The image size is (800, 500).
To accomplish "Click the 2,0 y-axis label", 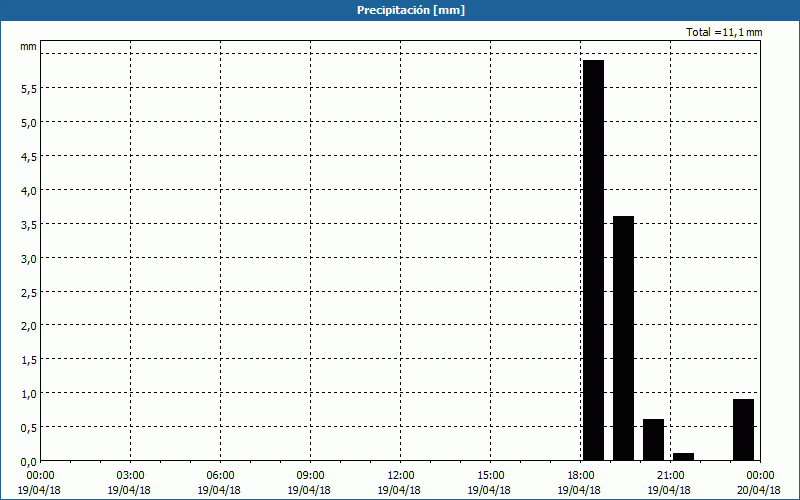I will point(29,326).
